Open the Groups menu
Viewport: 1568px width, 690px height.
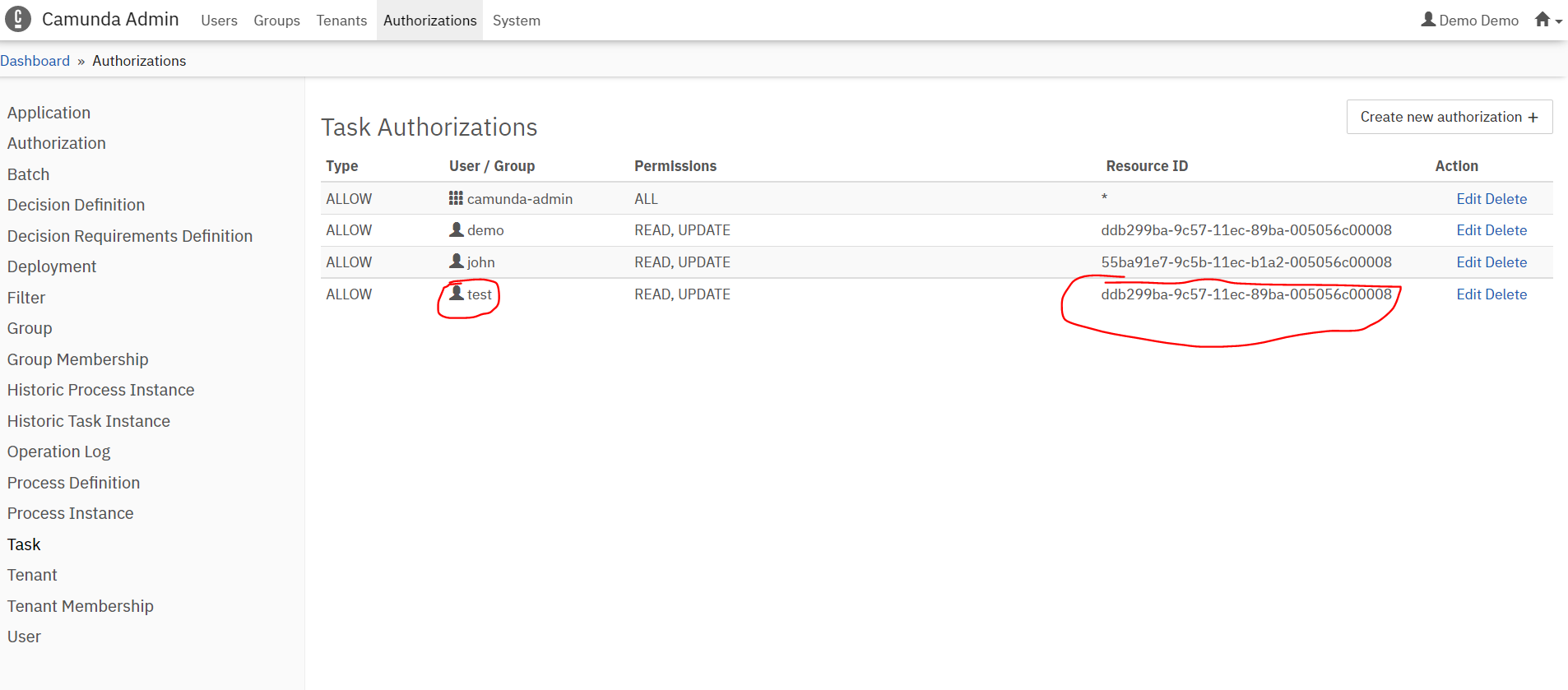pos(276,21)
